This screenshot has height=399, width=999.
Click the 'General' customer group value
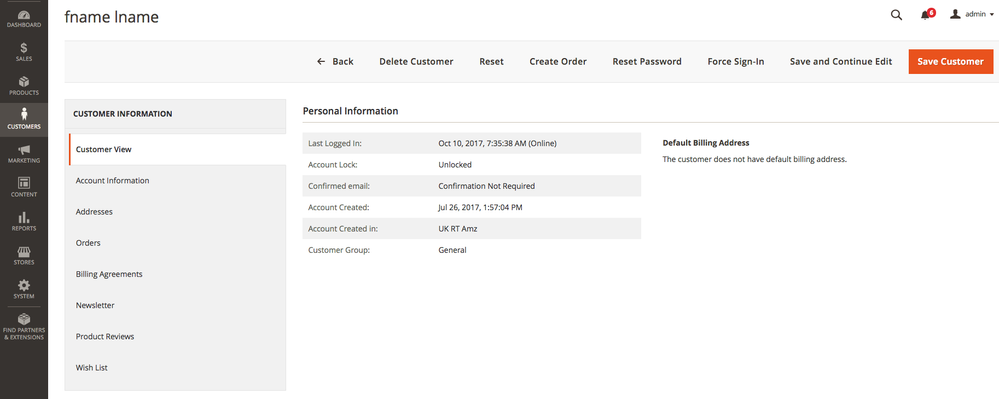coord(452,250)
